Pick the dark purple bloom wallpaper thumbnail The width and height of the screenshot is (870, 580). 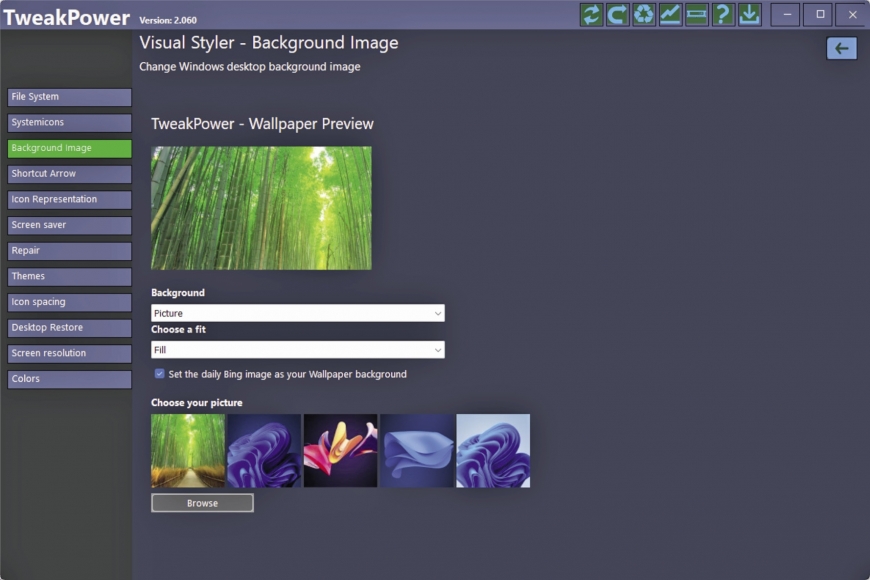(264, 451)
